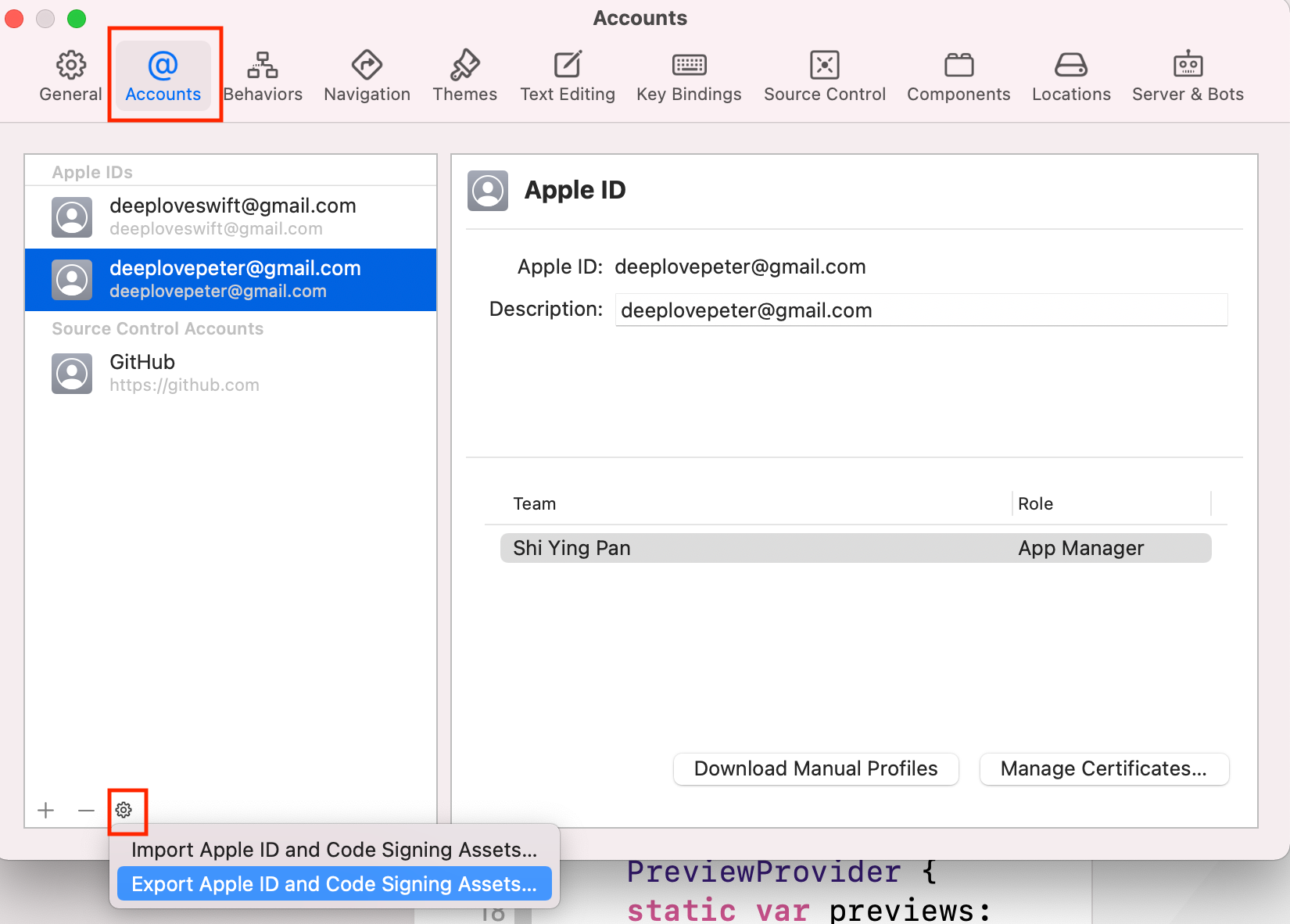Click the minus button to remove account
The height and width of the screenshot is (924, 1290).
86,811
